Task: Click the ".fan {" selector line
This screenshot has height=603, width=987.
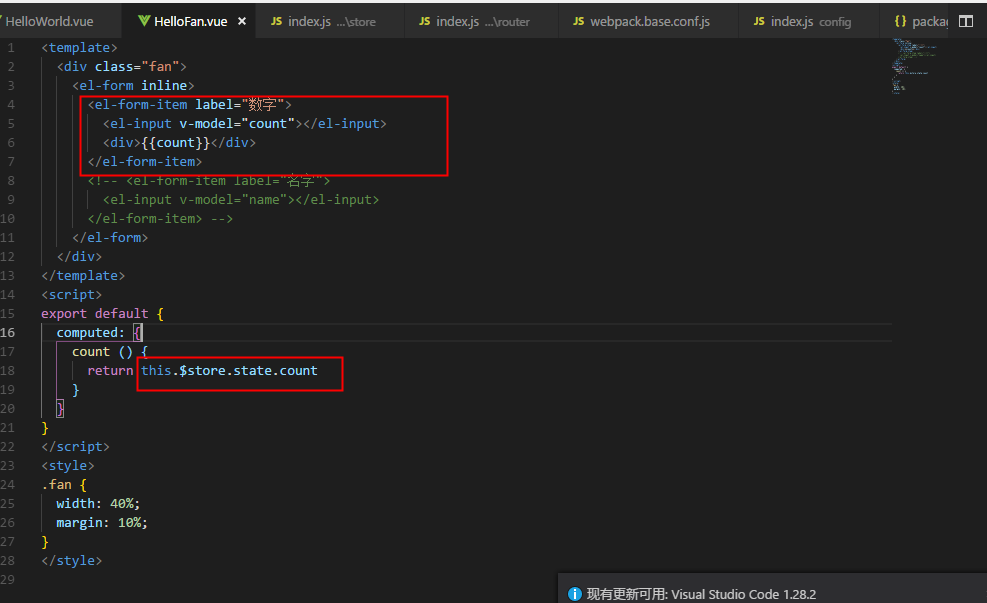Action: (64, 485)
